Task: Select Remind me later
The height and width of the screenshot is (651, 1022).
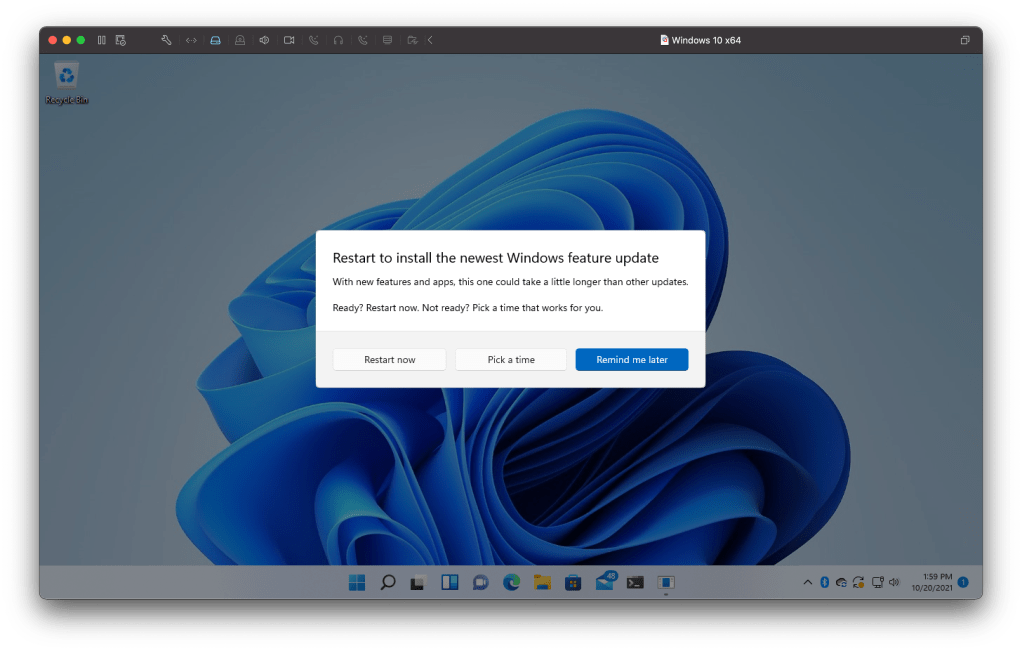Action: (x=631, y=360)
